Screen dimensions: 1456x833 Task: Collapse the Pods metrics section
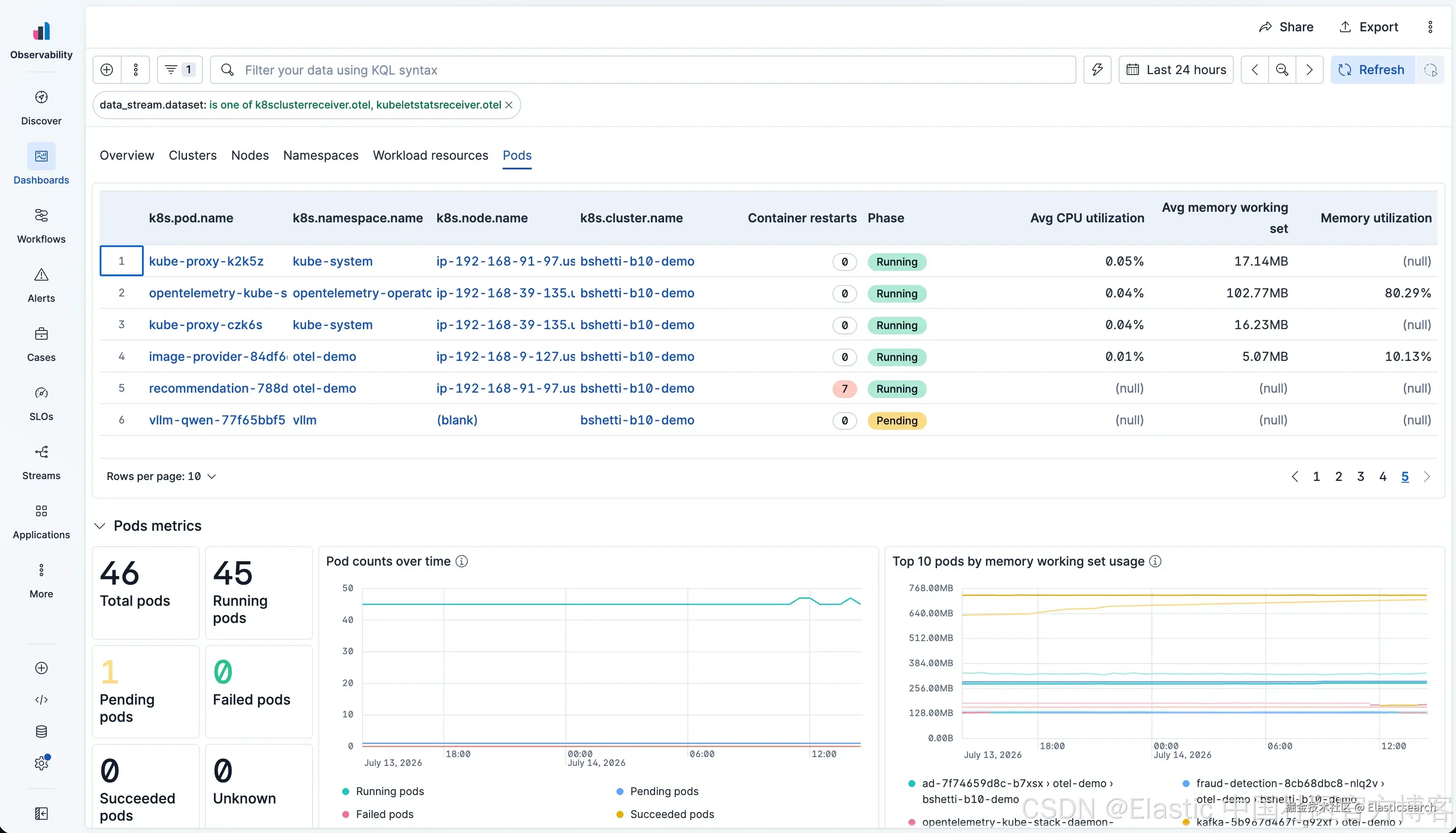(x=100, y=526)
